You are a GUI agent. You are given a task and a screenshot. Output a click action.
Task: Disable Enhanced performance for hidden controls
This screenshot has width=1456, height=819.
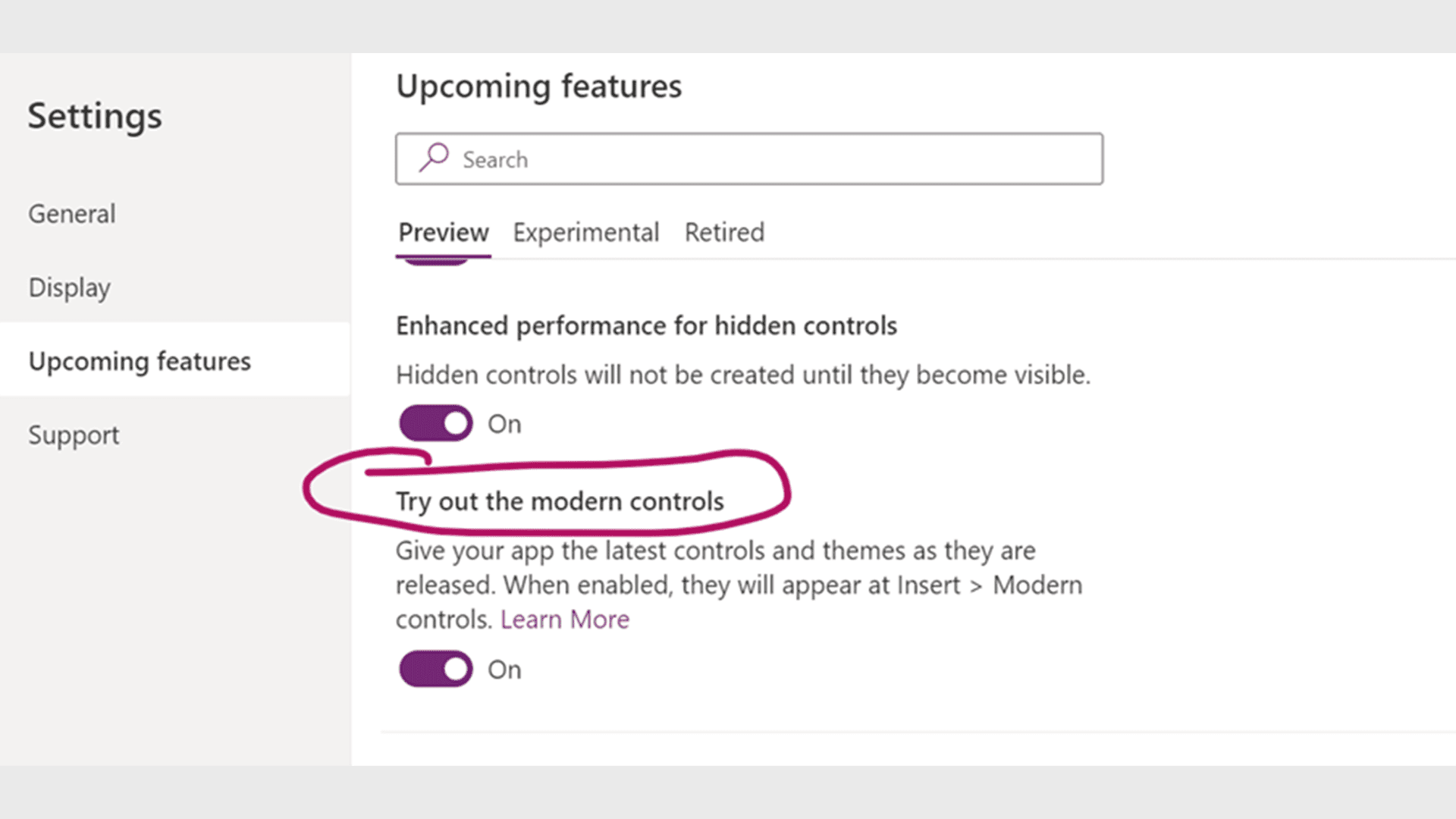click(435, 422)
